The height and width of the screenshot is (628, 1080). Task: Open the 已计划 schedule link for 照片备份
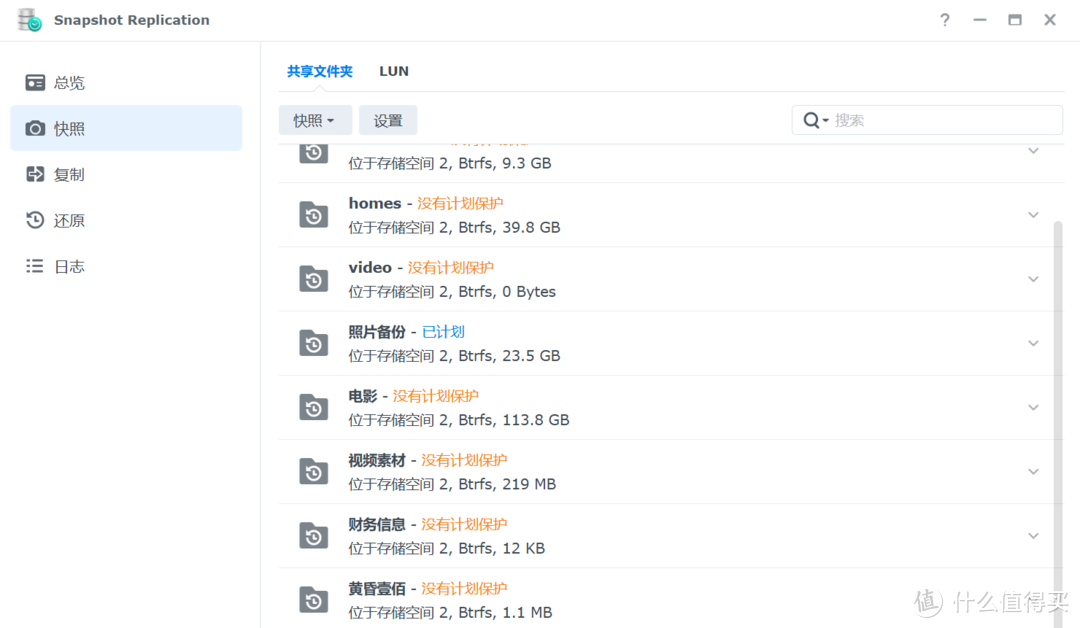(x=444, y=331)
